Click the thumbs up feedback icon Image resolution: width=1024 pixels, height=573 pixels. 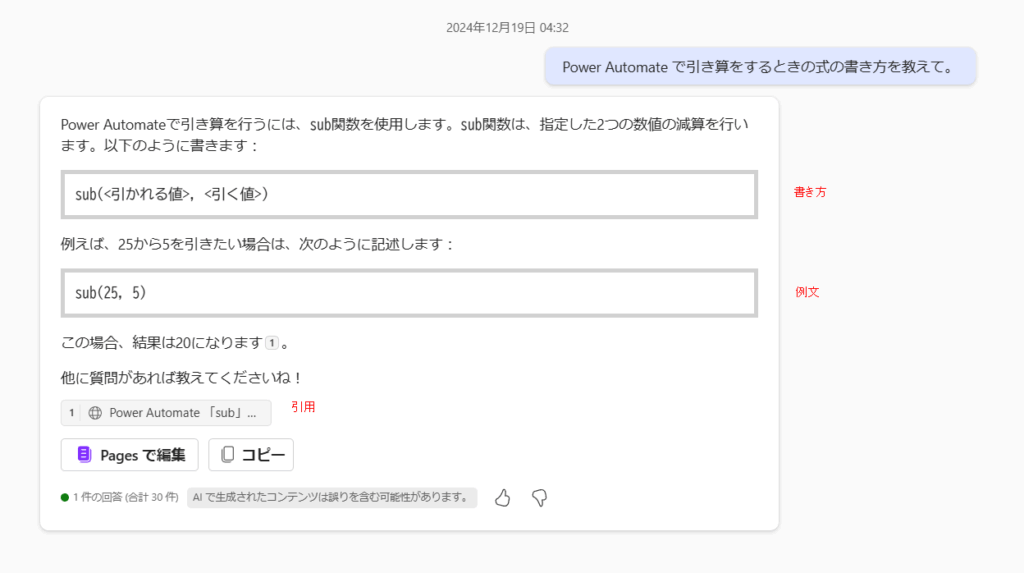pos(502,498)
